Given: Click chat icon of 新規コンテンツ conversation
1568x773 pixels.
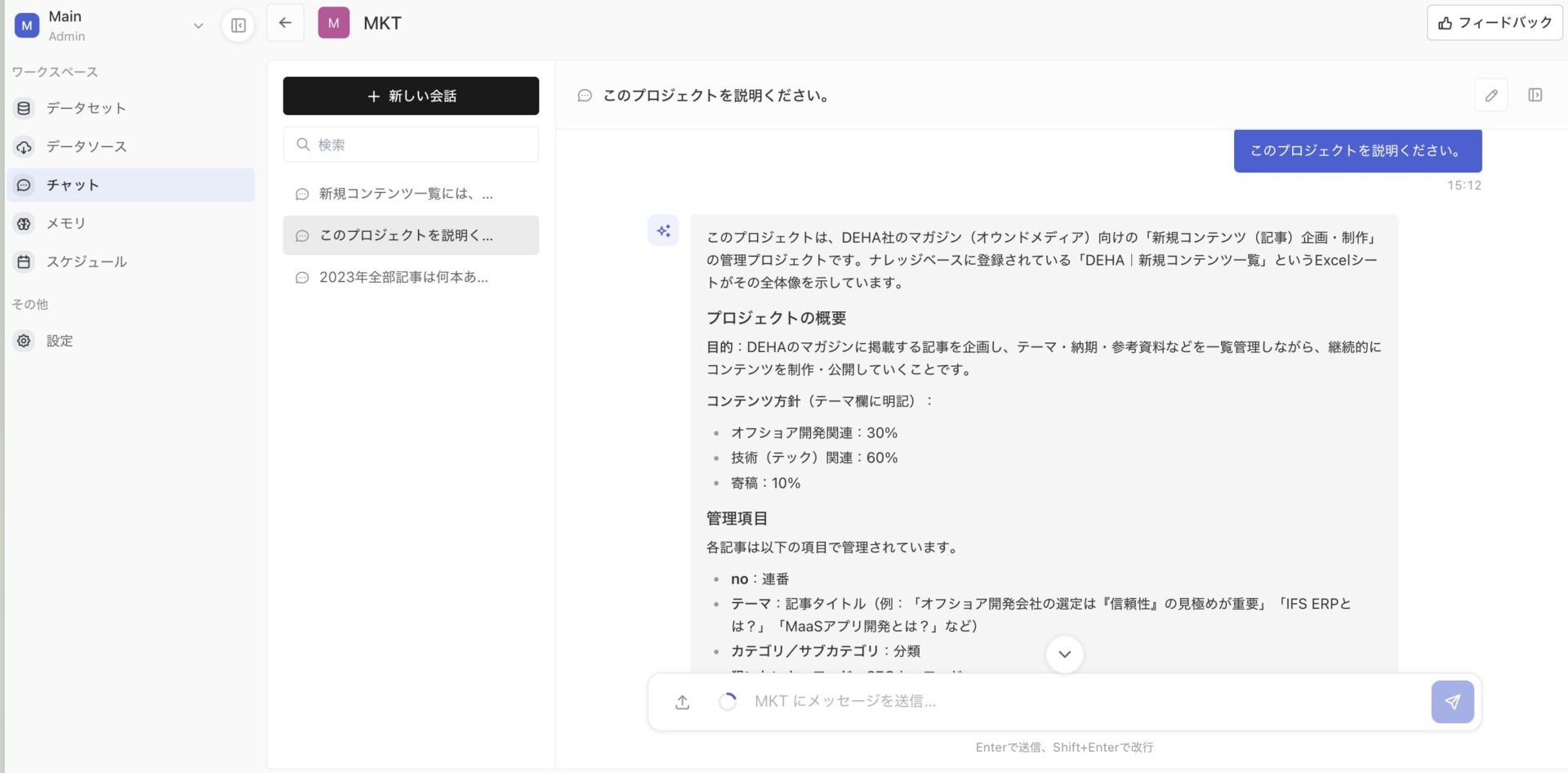Looking at the screenshot, I should [302, 194].
